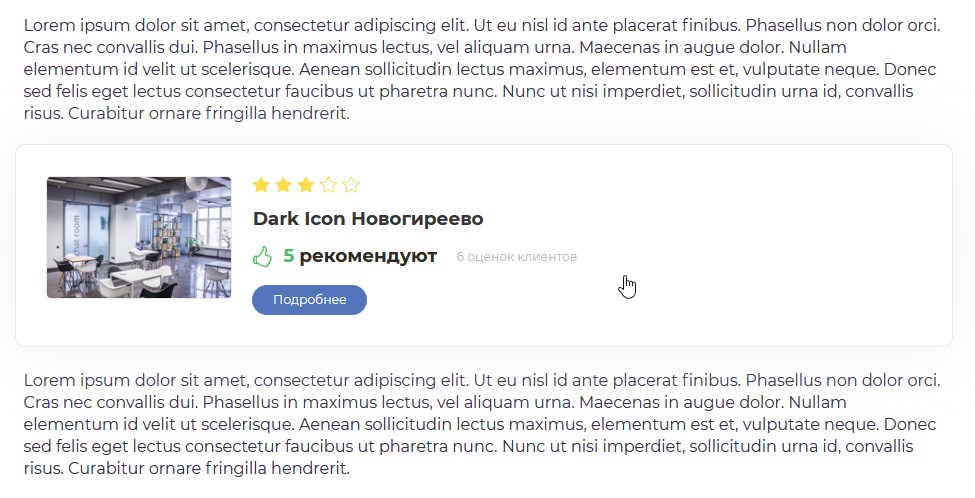The image size is (975, 498).
Task: Click the fifth empty outlined rating star
Action: coord(350,185)
